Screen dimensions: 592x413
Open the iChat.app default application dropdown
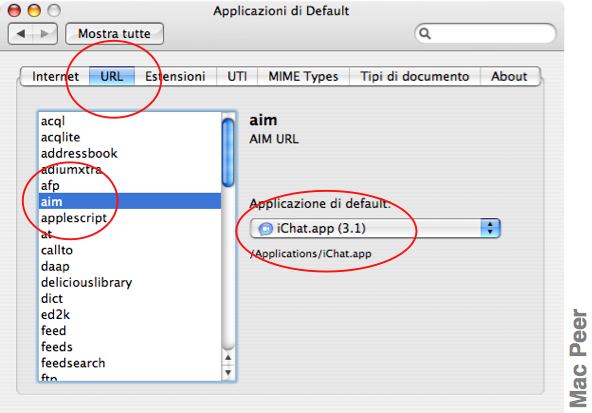coord(375,228)
